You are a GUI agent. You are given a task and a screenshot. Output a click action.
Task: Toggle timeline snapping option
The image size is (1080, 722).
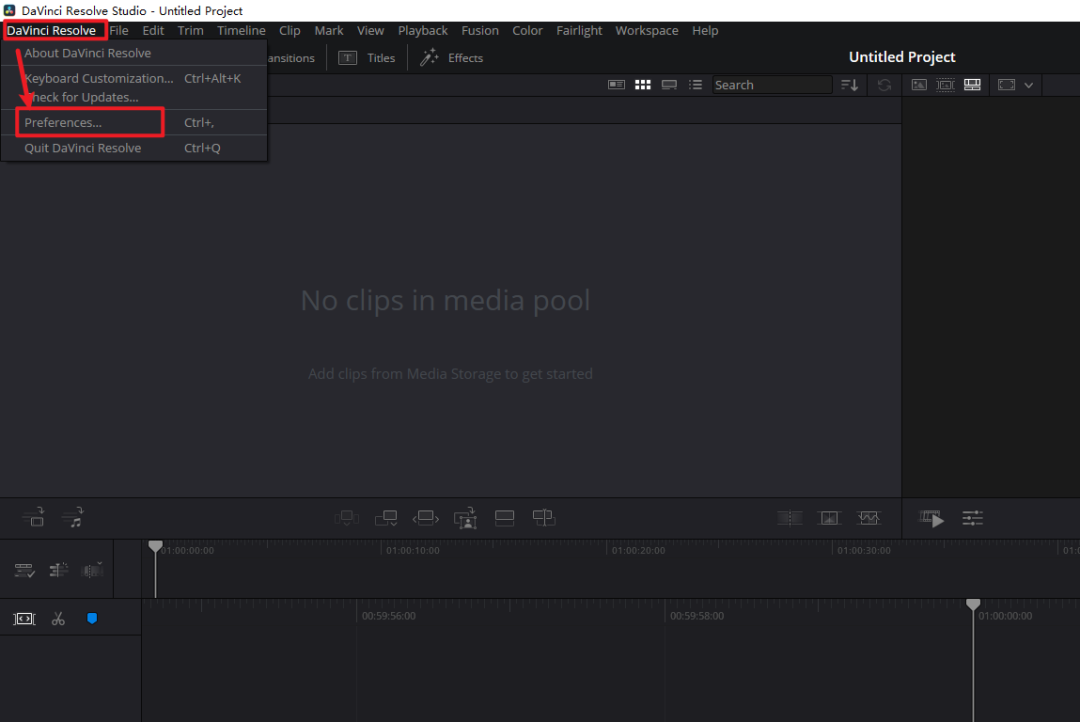(x=59, y=570)
